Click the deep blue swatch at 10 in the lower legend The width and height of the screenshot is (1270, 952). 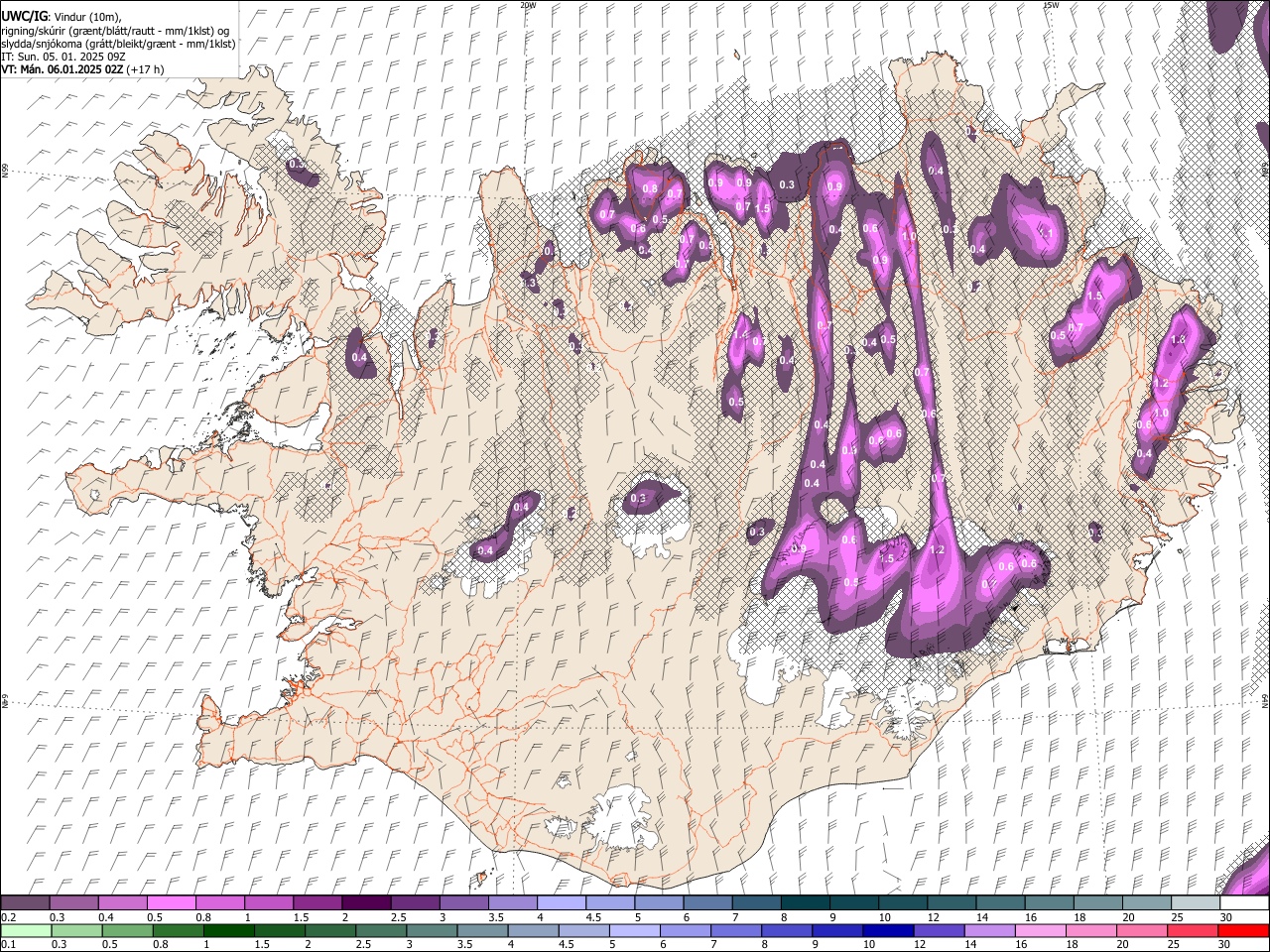[x=888, y=930]
